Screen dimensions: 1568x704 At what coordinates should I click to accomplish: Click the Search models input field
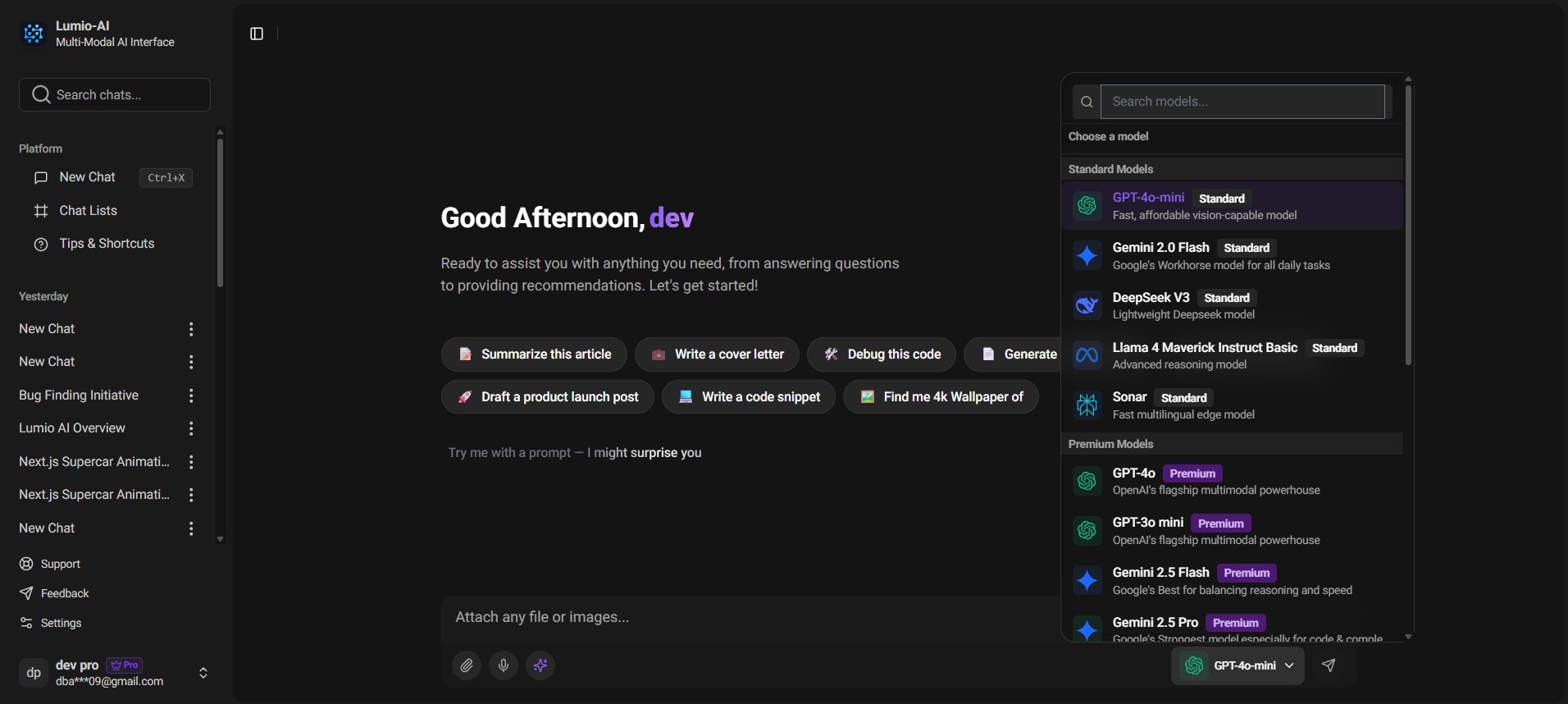click(1242, 102)
